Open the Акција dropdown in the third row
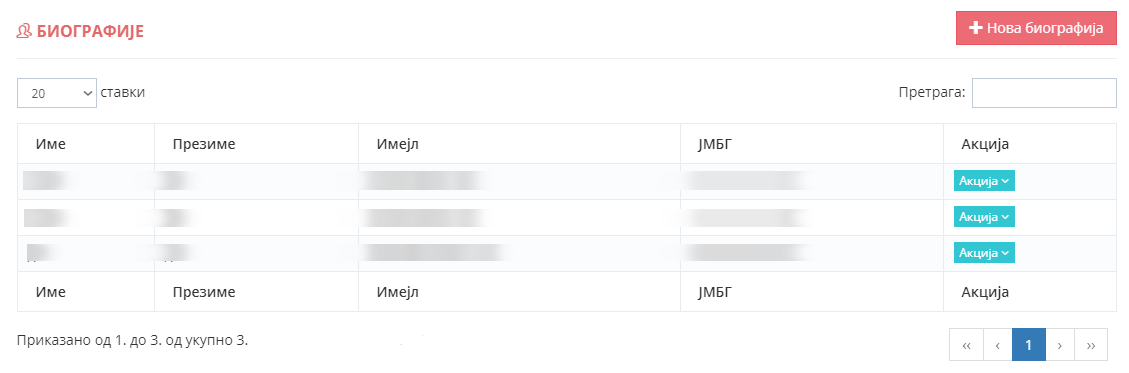 [984, 253]
